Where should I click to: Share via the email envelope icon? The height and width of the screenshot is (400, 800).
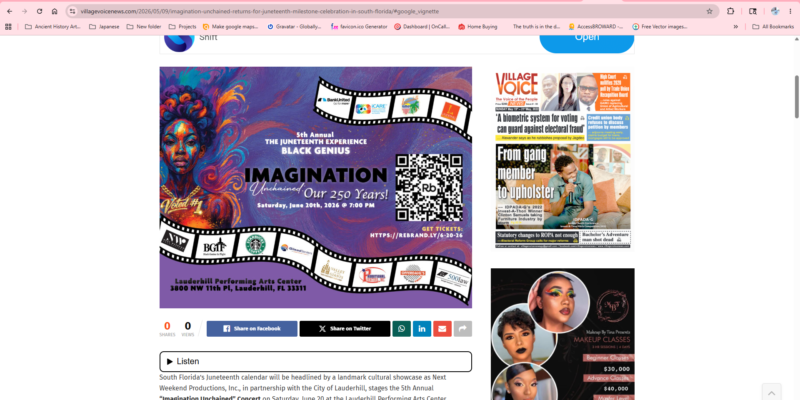(442, 329)
